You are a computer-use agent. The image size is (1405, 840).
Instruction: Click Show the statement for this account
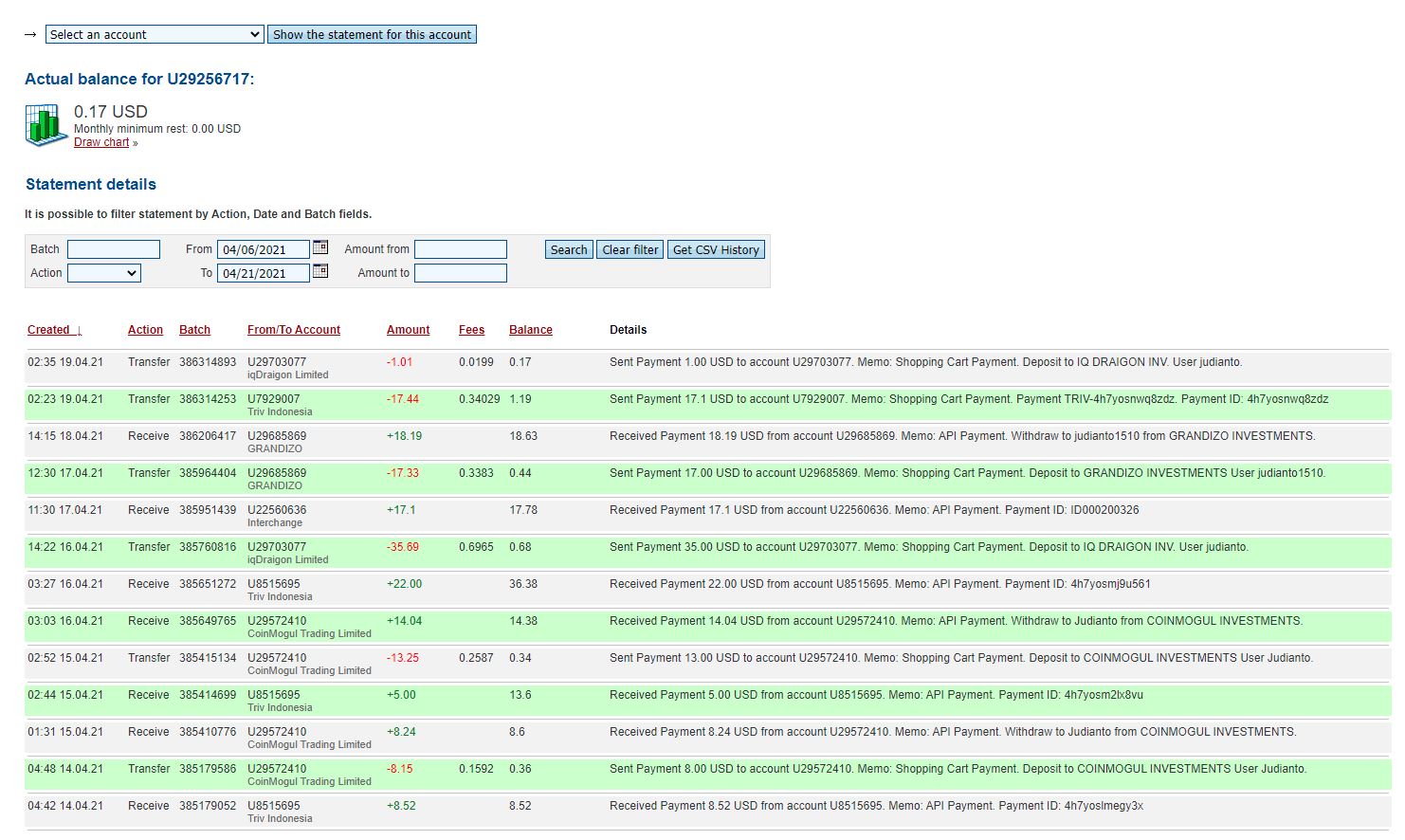point(372,35)
